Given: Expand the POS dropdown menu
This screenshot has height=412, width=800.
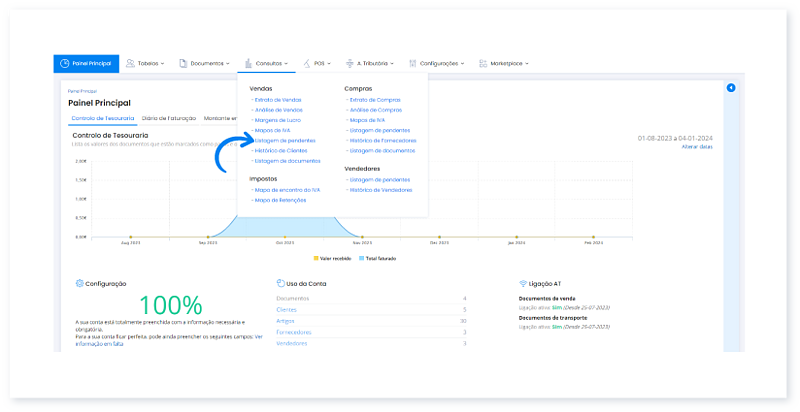Looking at the screenshot, I should pos(322,63).
